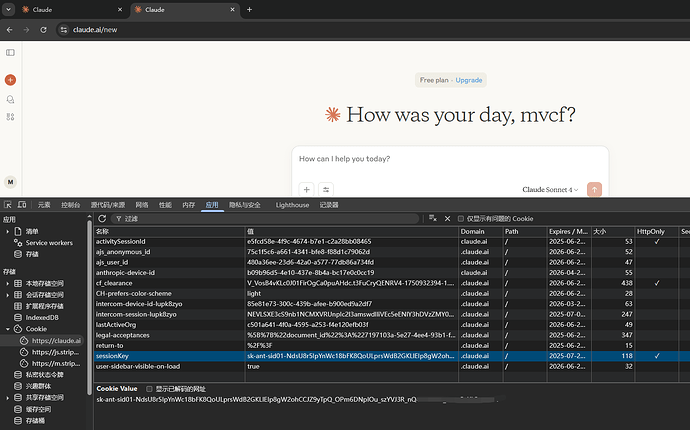The height and width of the screenshot is (430, 690).
Task: Select the legal-acceptances cookie row
Action: click(392, 335)
